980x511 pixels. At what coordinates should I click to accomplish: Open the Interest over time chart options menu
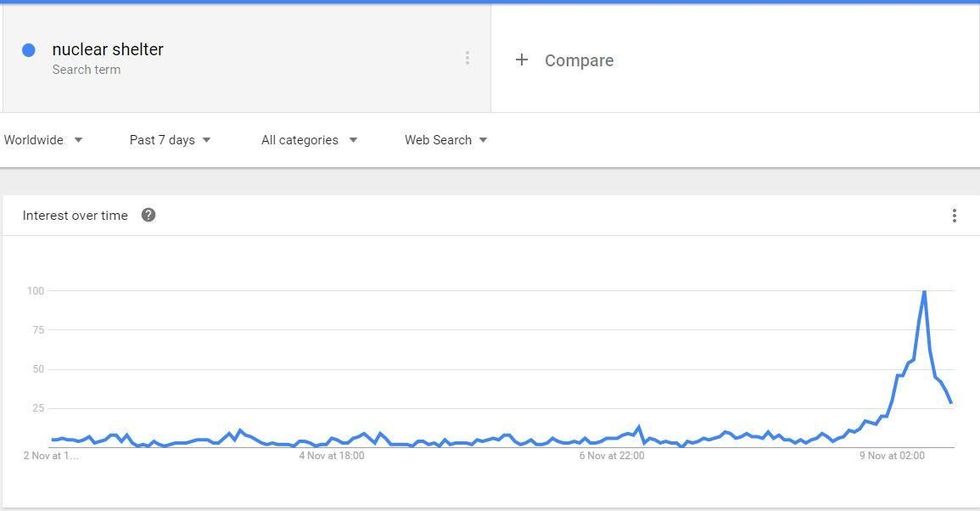tap(954, 216)
